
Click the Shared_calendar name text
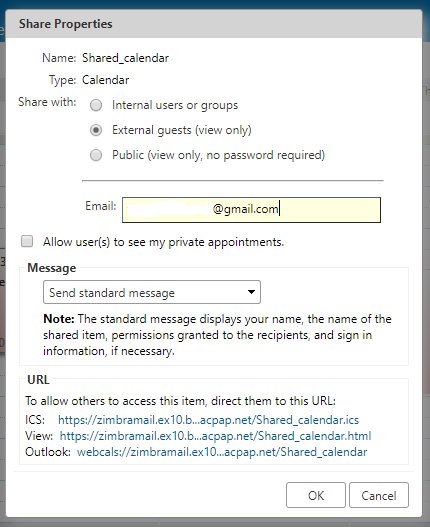tap(125, 58)
